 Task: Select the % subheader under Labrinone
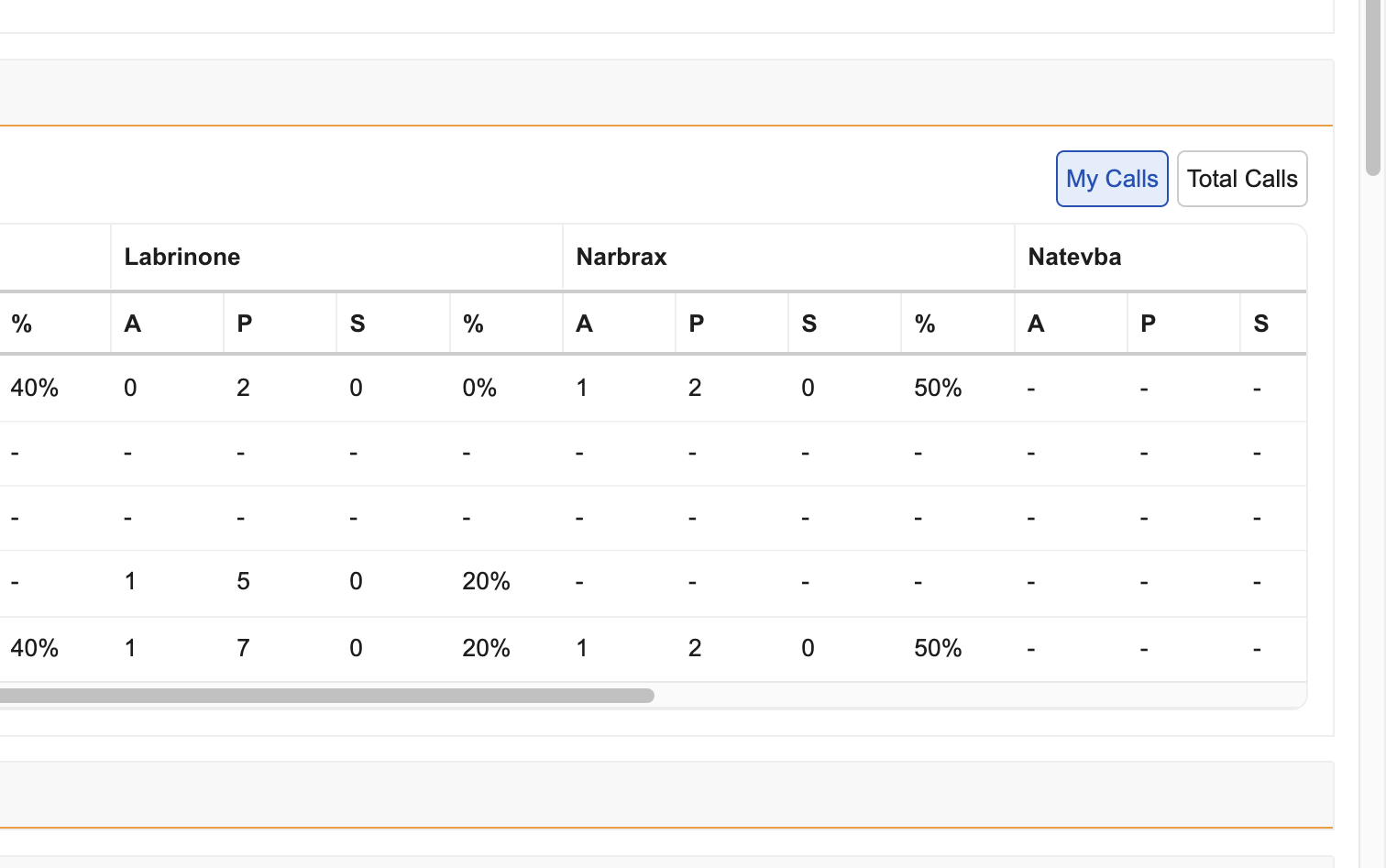(473, 324)
